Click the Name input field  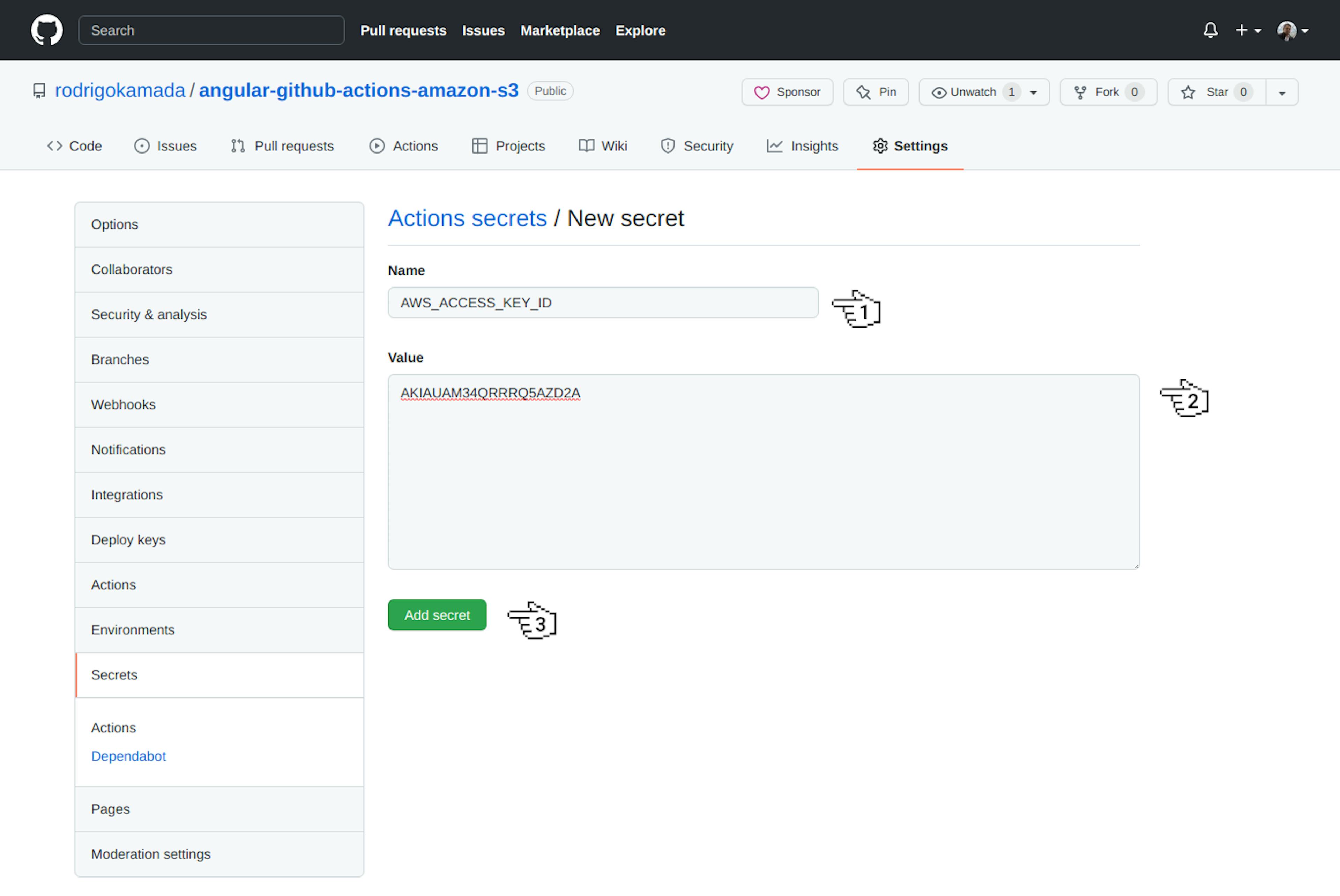(603, 302)
